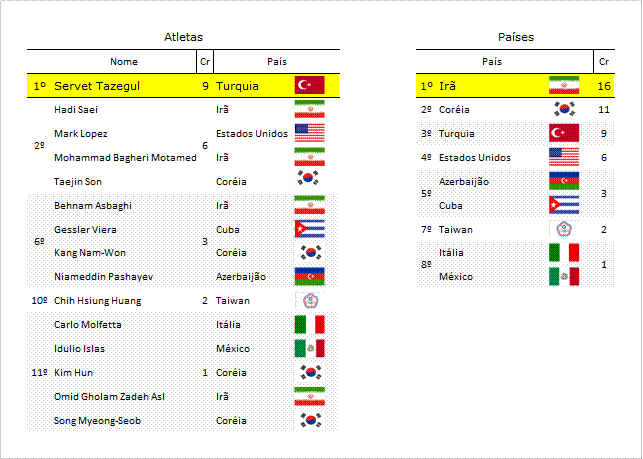Select Taiwan emblem next to Chih Hsiung Huang

click(310, 300)
